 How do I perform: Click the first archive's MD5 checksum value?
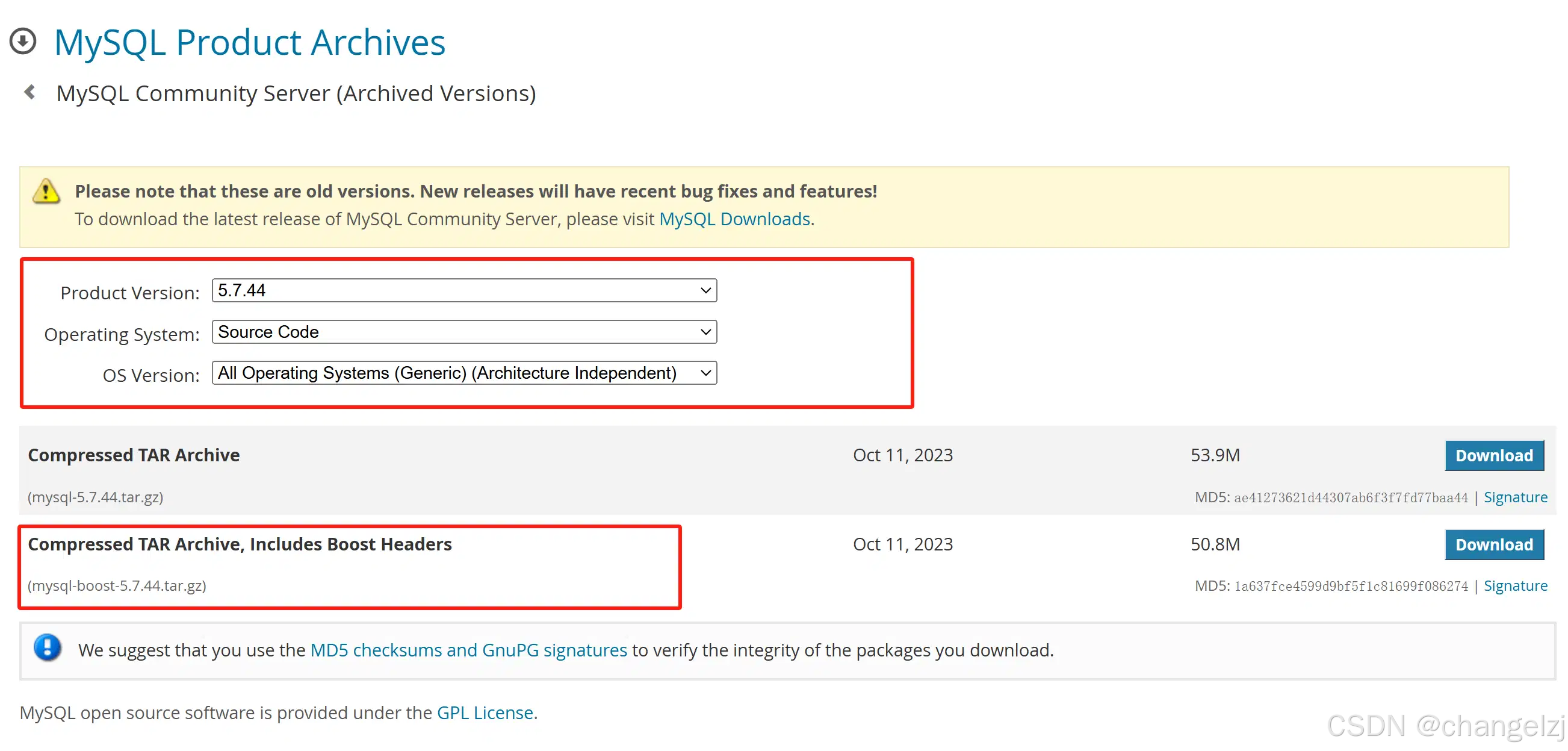pyautogui.click(x=1350, y=497)
